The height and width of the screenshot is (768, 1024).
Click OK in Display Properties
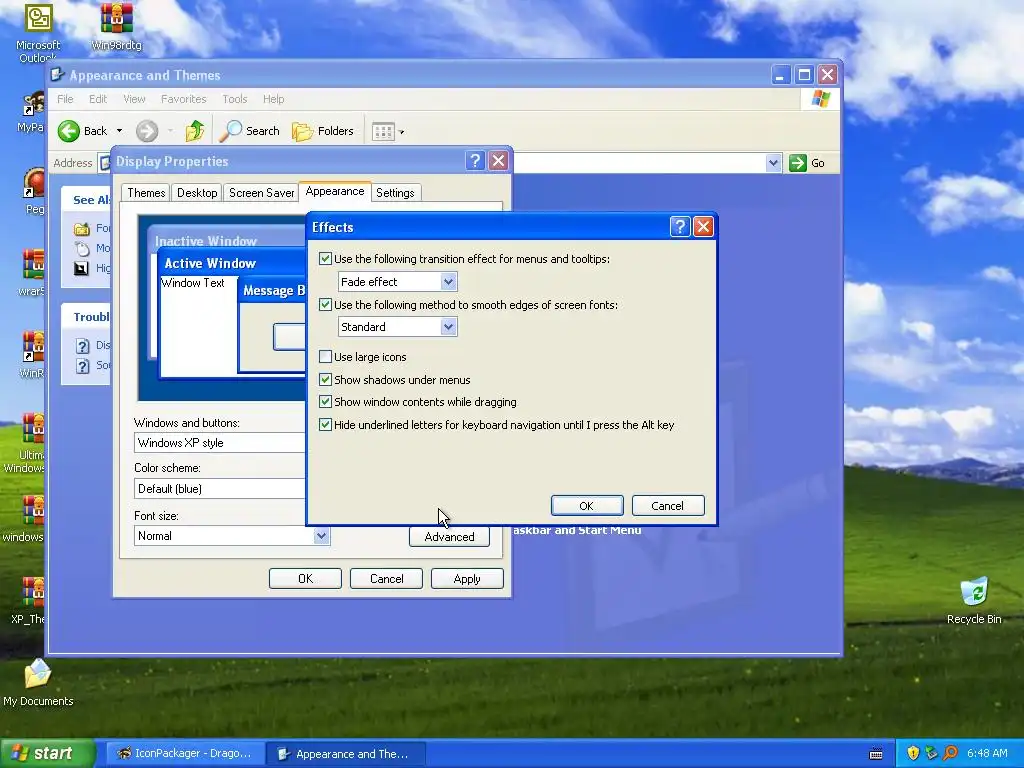tap(305, 579)
